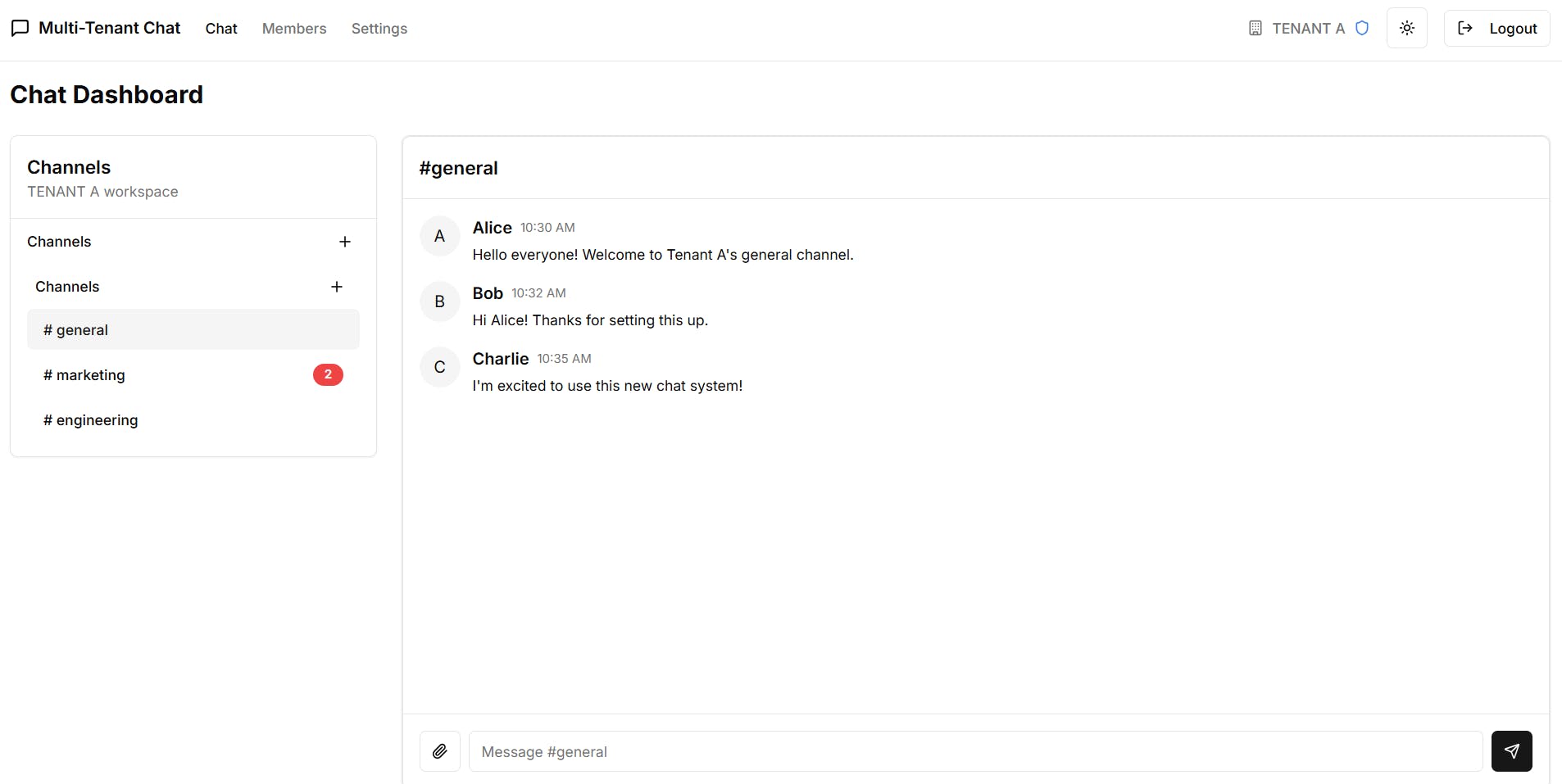Toggle the light/dark theme sun button

click(1406, 29)
